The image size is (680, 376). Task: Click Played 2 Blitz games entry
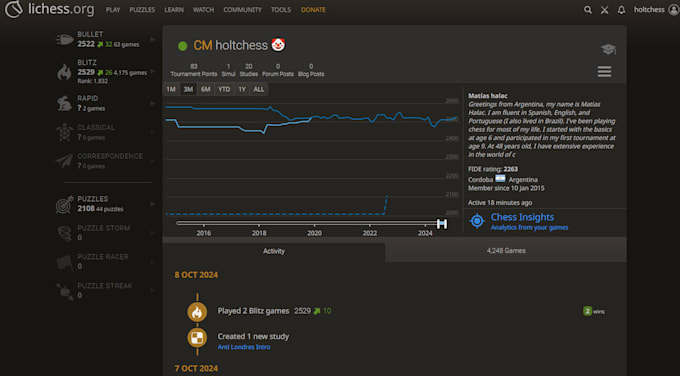[x=253, y=311]
